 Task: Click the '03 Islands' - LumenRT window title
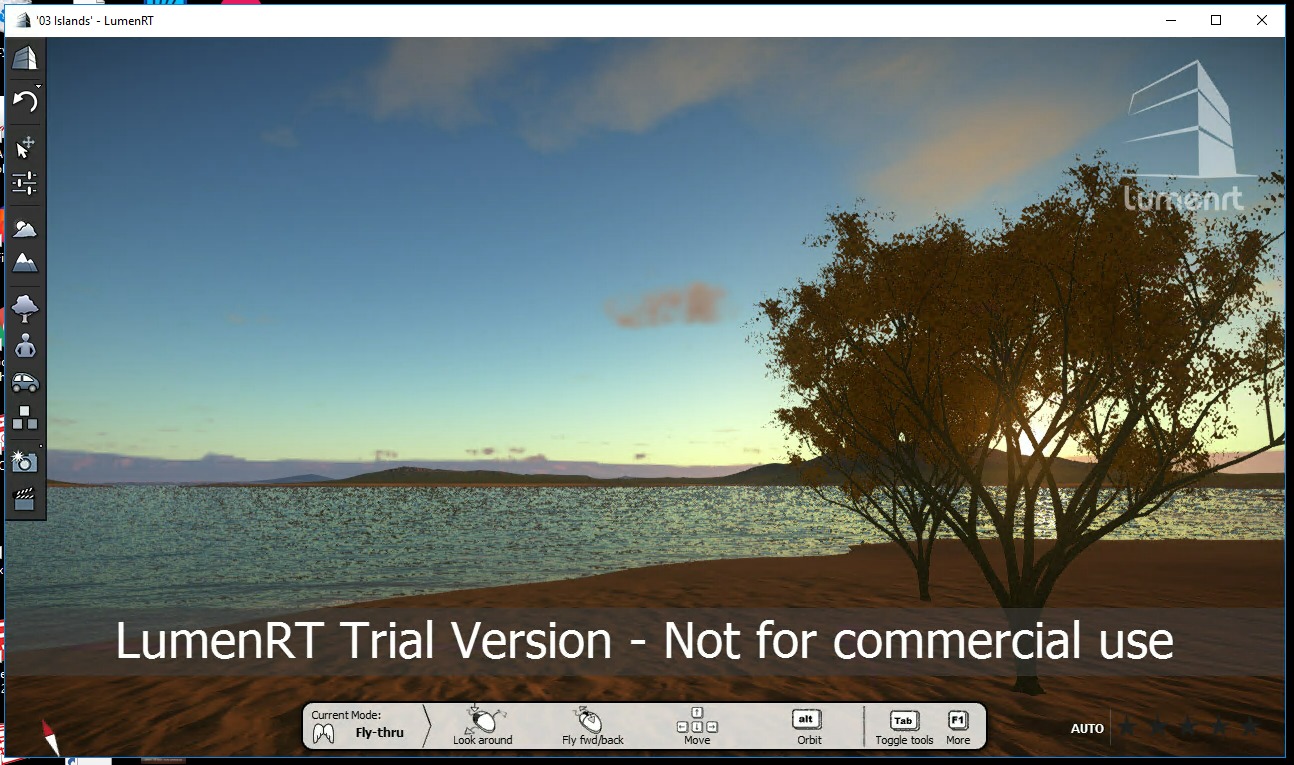(x=95, y=20)
